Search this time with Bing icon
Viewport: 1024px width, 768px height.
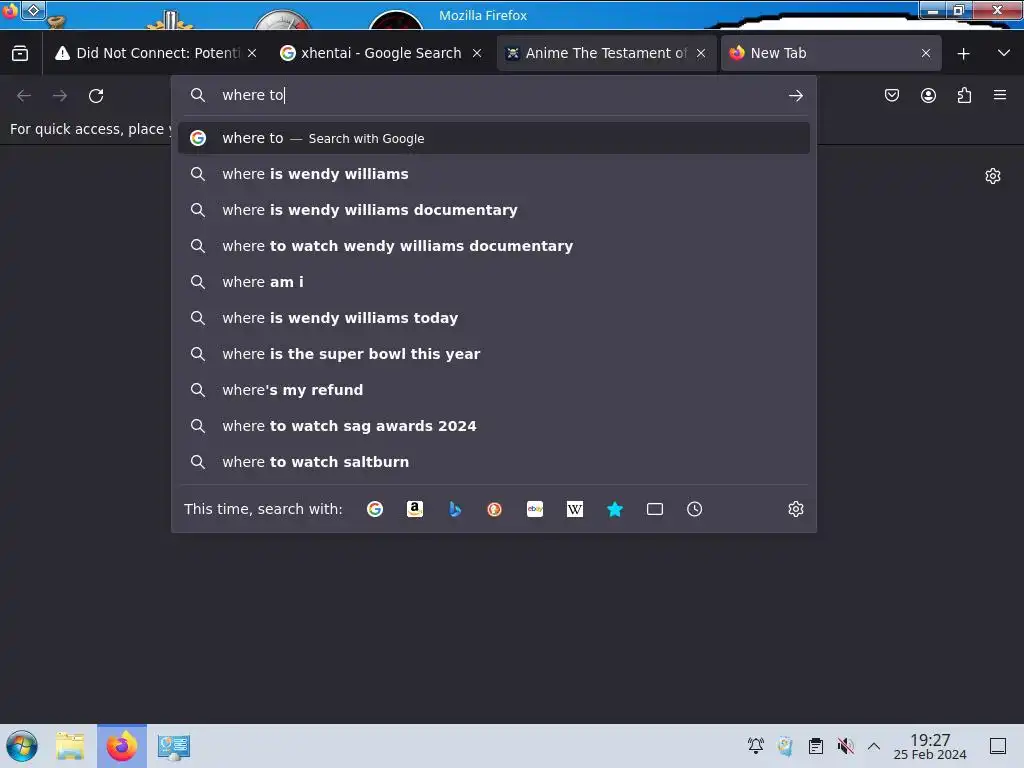click(x=455, y=509)
